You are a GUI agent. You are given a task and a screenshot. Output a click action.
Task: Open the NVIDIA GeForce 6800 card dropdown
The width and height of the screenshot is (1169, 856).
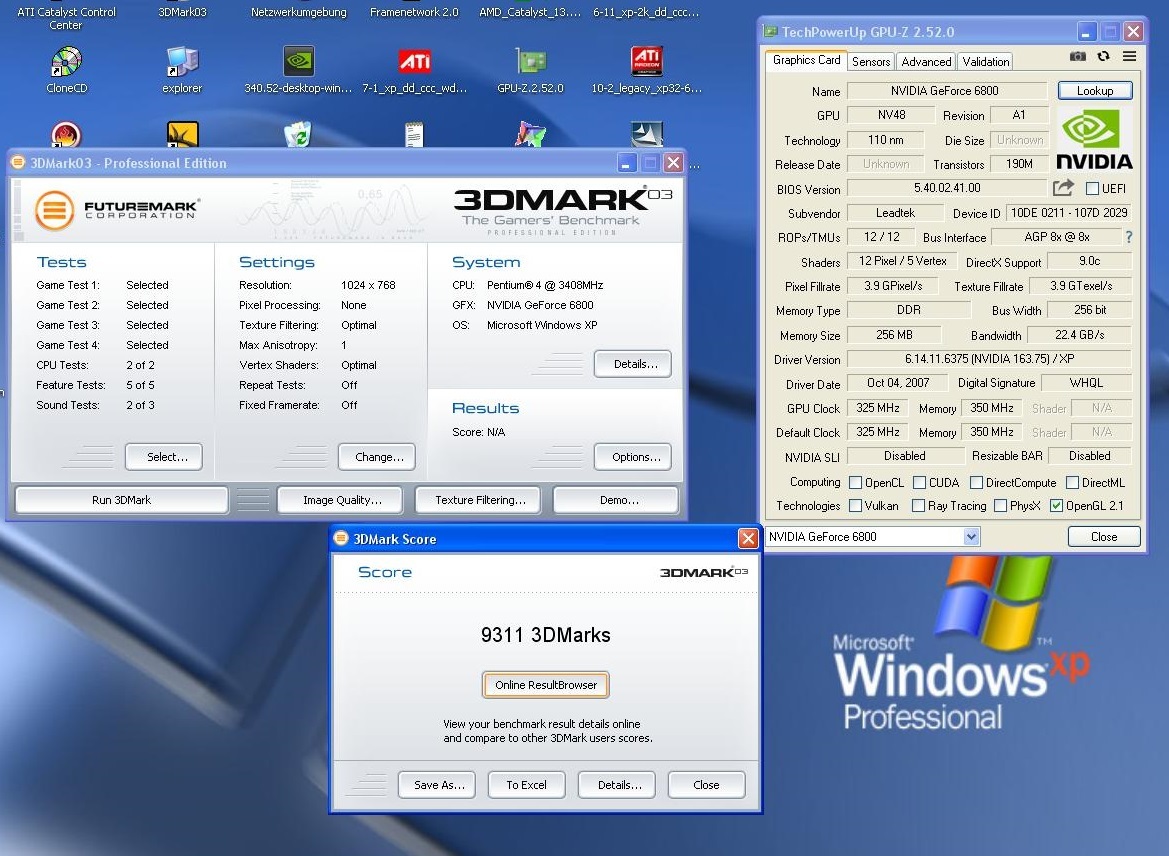coord(971,537)
